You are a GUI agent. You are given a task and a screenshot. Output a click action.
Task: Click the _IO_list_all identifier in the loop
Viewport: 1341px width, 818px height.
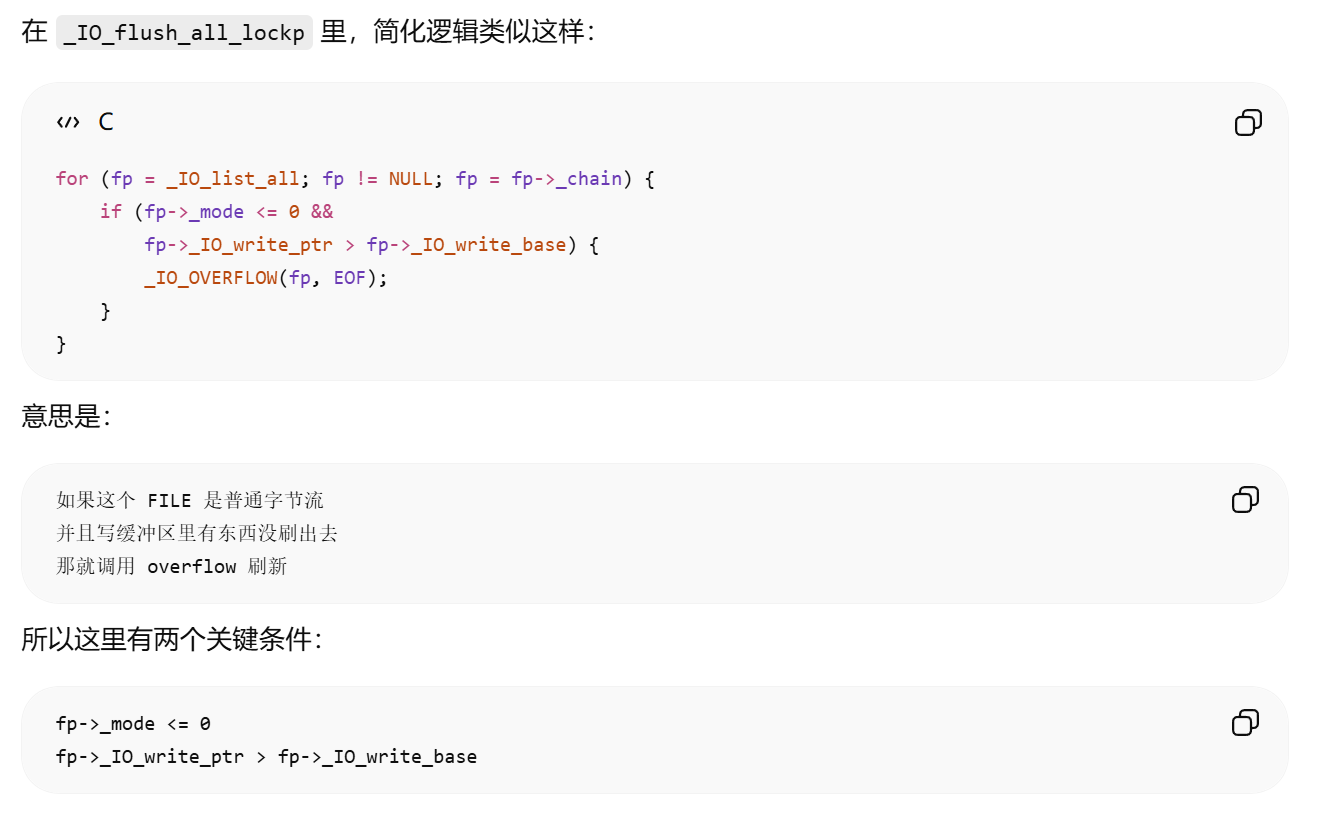pos(232,179)
